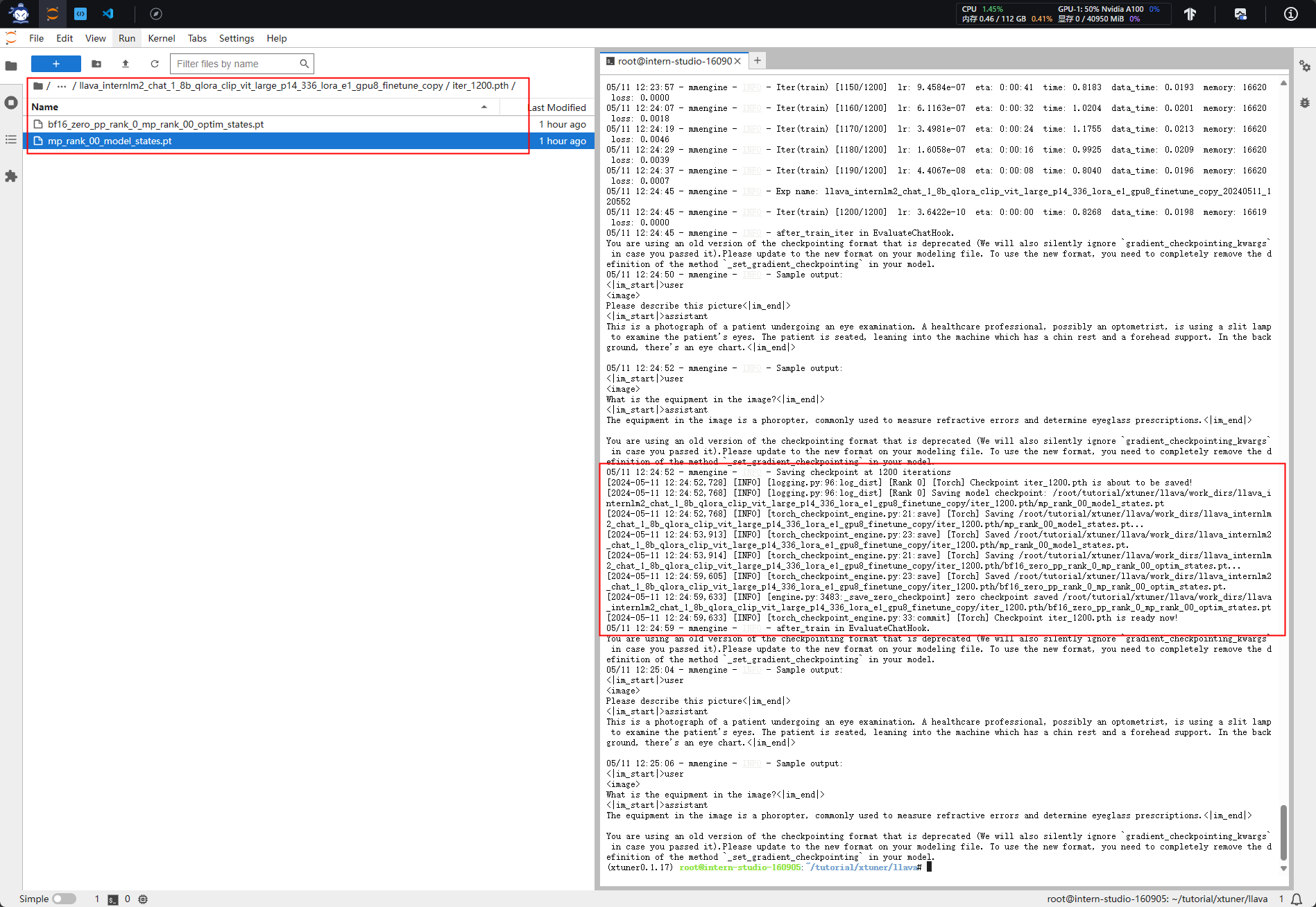Select bf16_zero_pp_rank_0_mp_rank_00_optim_states.pt file
Screen dimensions: 1316x907
point(309,124)
